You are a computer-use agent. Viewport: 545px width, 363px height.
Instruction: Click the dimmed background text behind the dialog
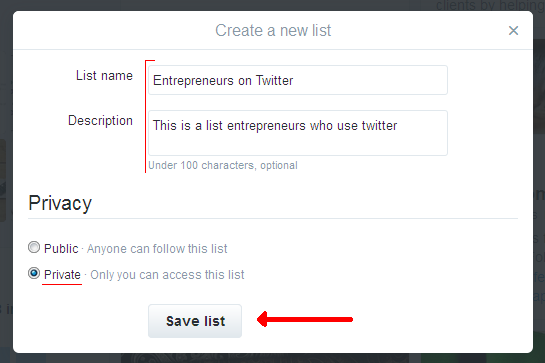[489, 5]
